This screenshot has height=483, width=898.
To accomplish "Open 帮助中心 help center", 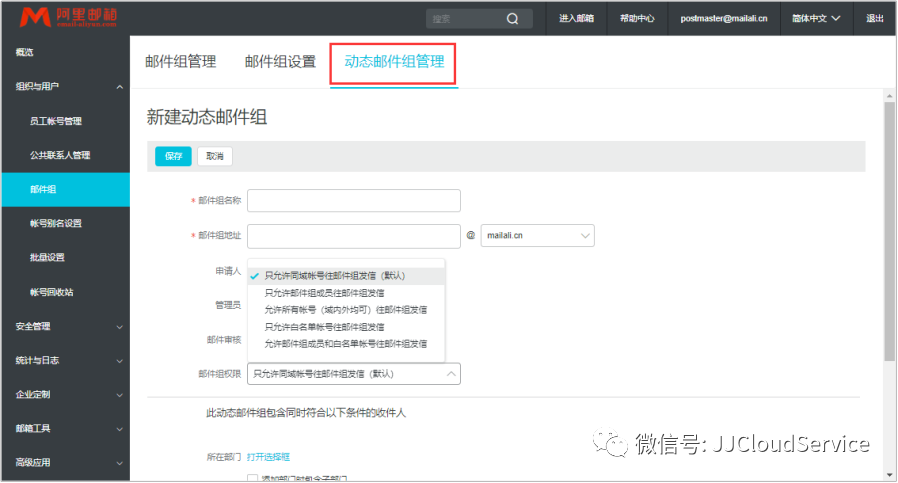I will click(x=637, y=18).
